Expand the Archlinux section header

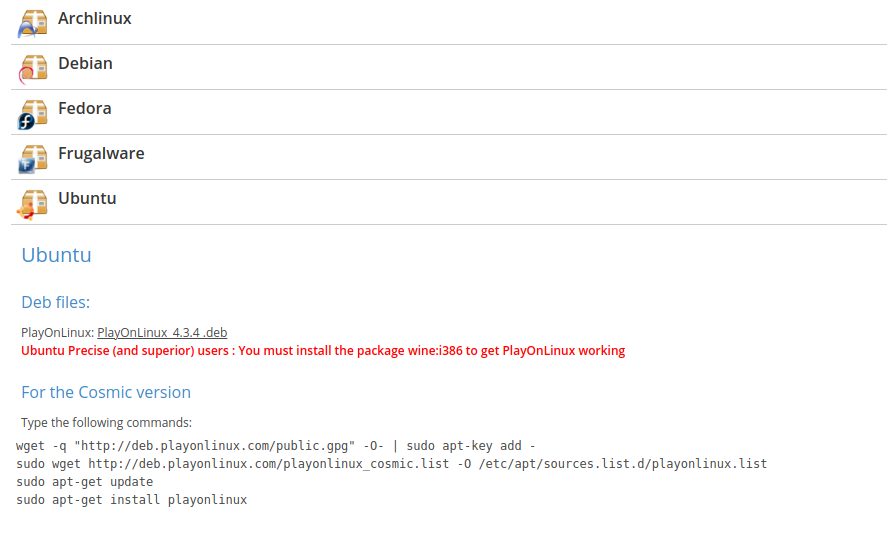coord(95,19)
